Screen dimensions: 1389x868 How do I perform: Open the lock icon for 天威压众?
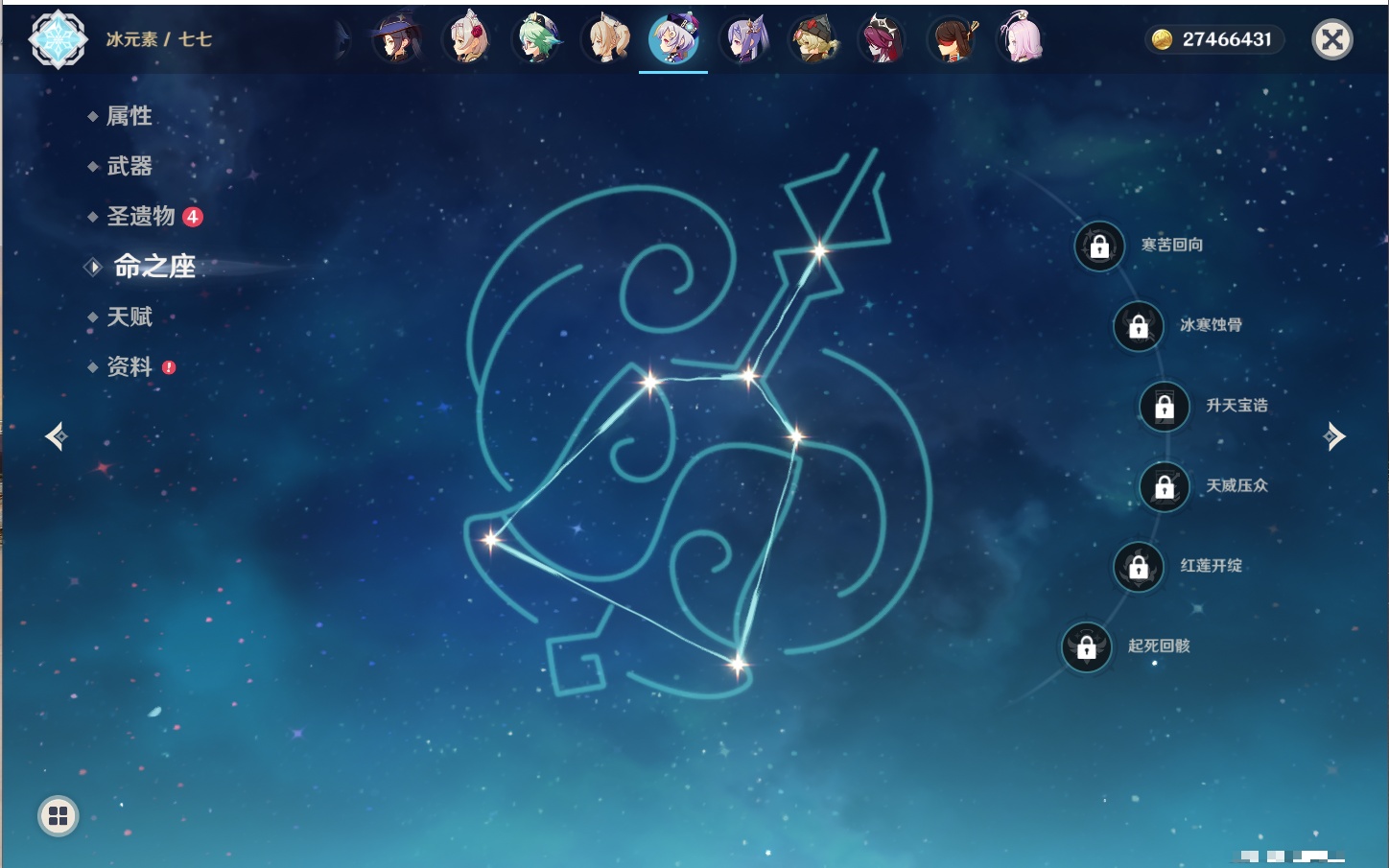pyautogui.click(x=1165, y=487)
